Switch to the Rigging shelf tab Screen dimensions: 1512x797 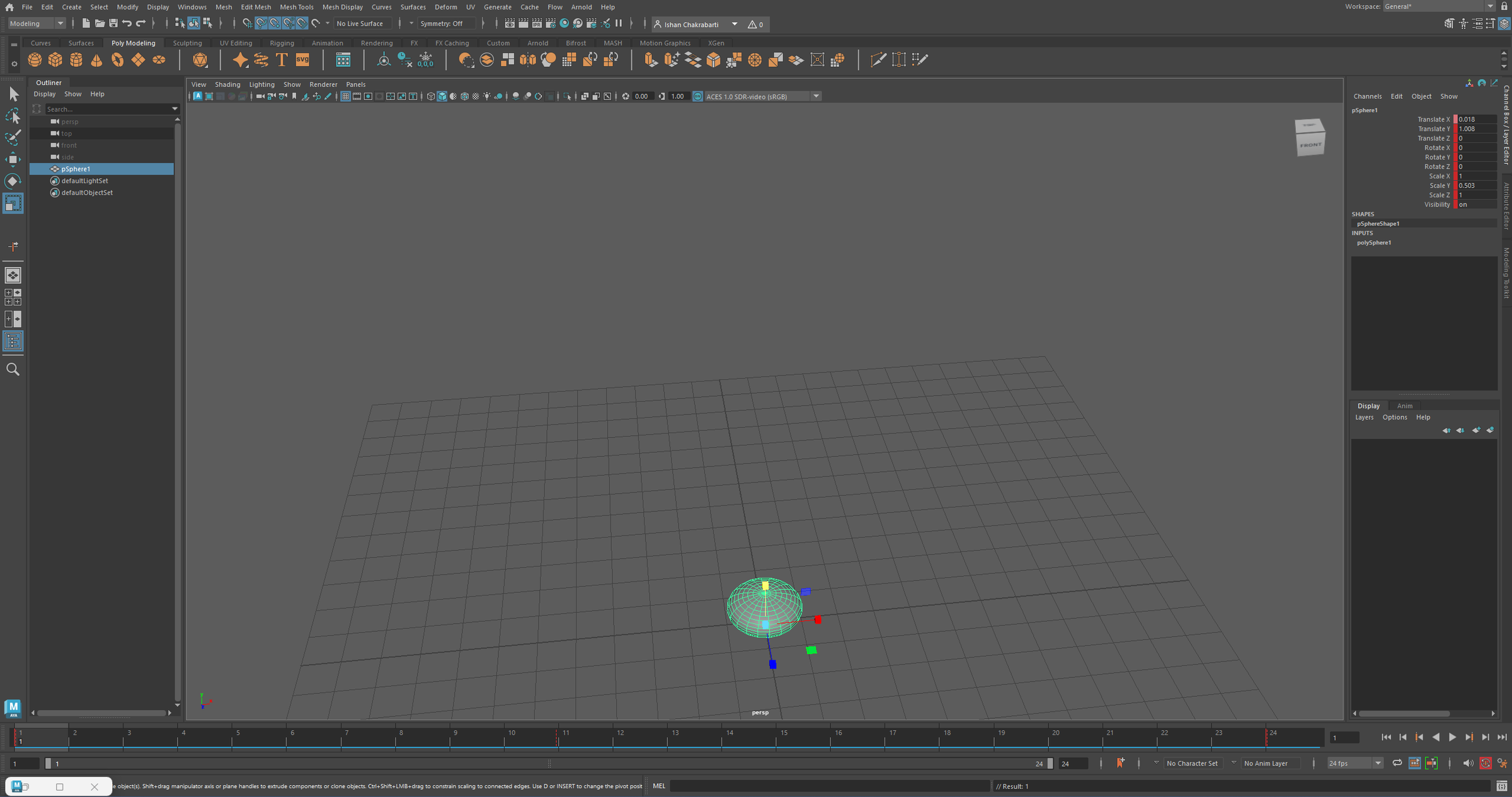(282, 43)
